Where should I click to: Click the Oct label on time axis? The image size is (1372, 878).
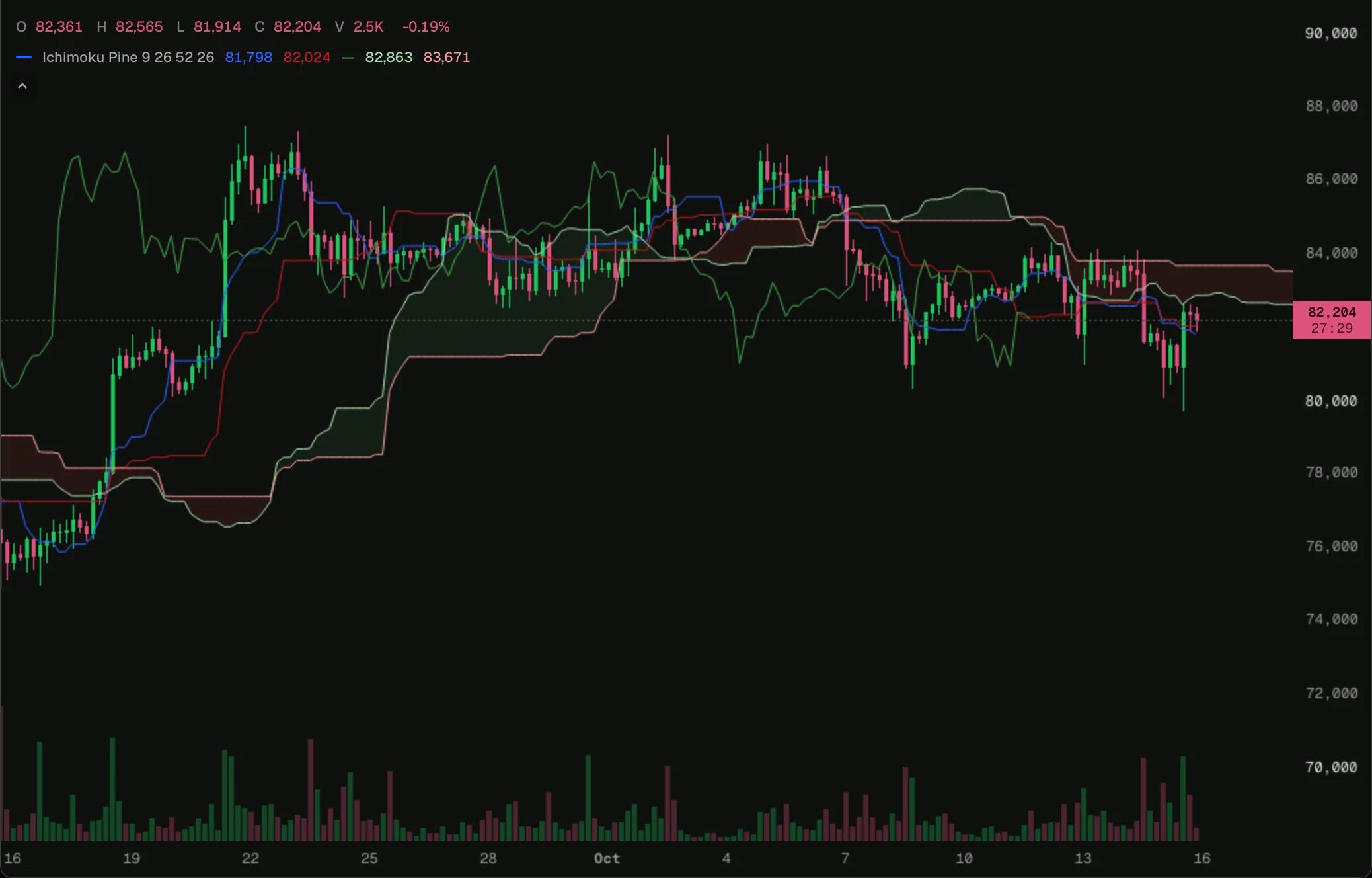[607, 859]
